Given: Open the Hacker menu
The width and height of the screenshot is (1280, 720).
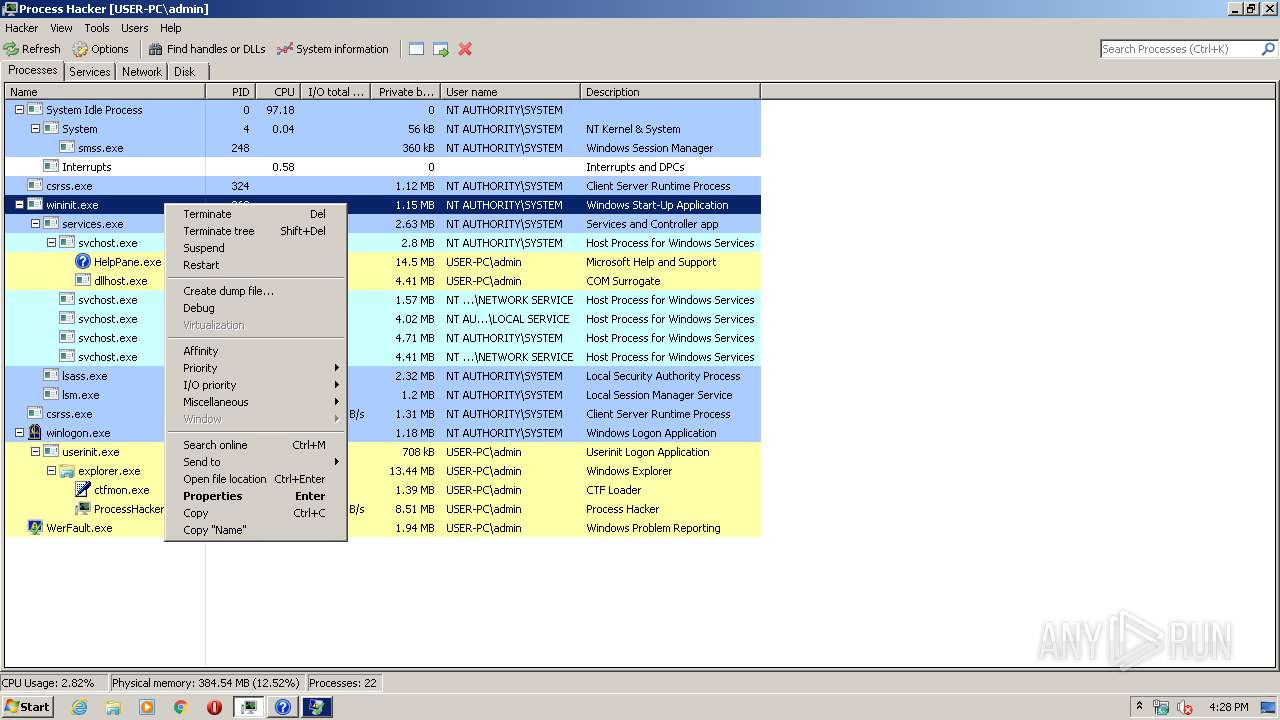Looking at the screenshot, I should click(x=21, y=28).
